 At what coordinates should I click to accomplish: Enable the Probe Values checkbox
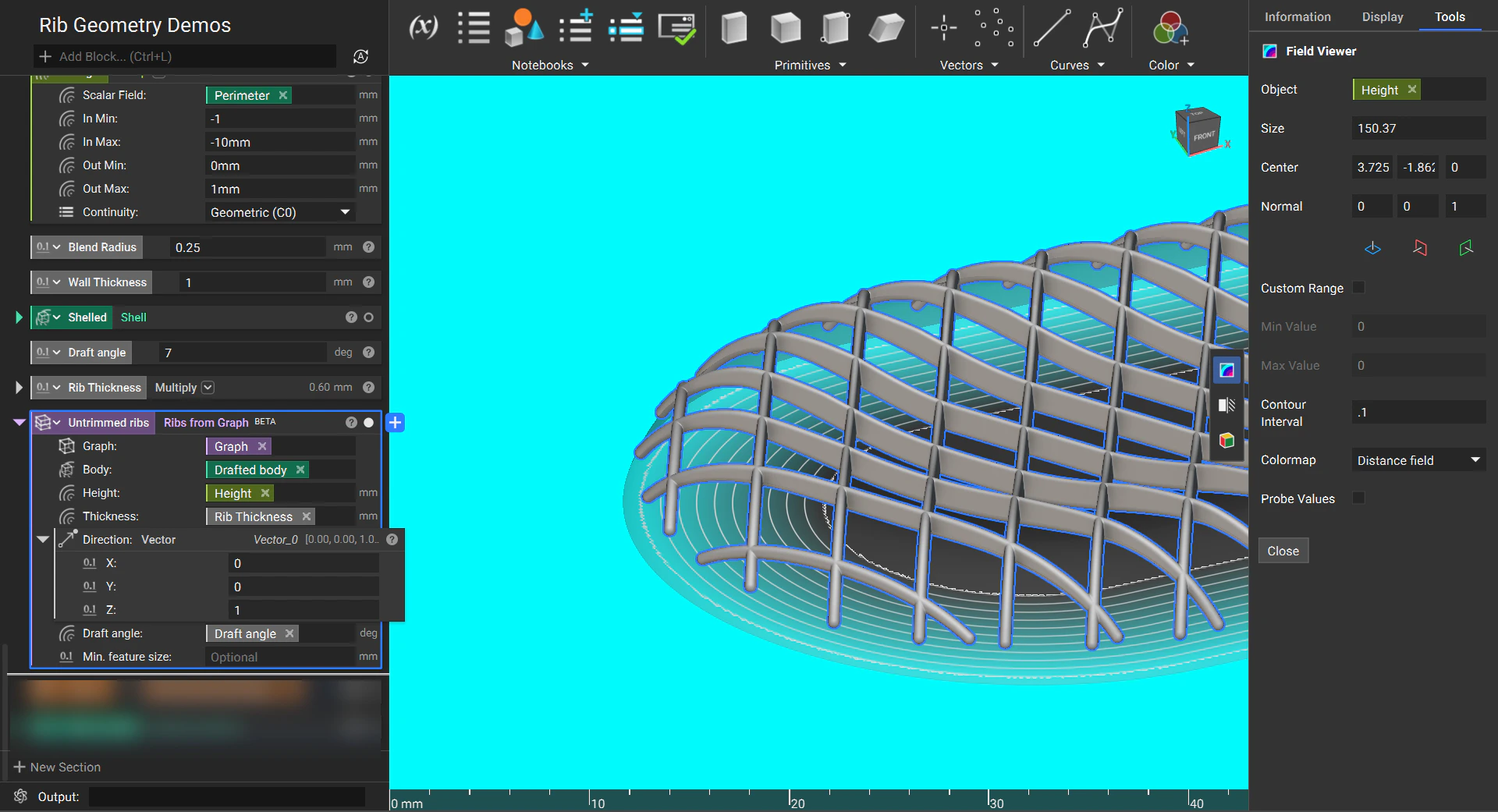tap(1358, 498)
